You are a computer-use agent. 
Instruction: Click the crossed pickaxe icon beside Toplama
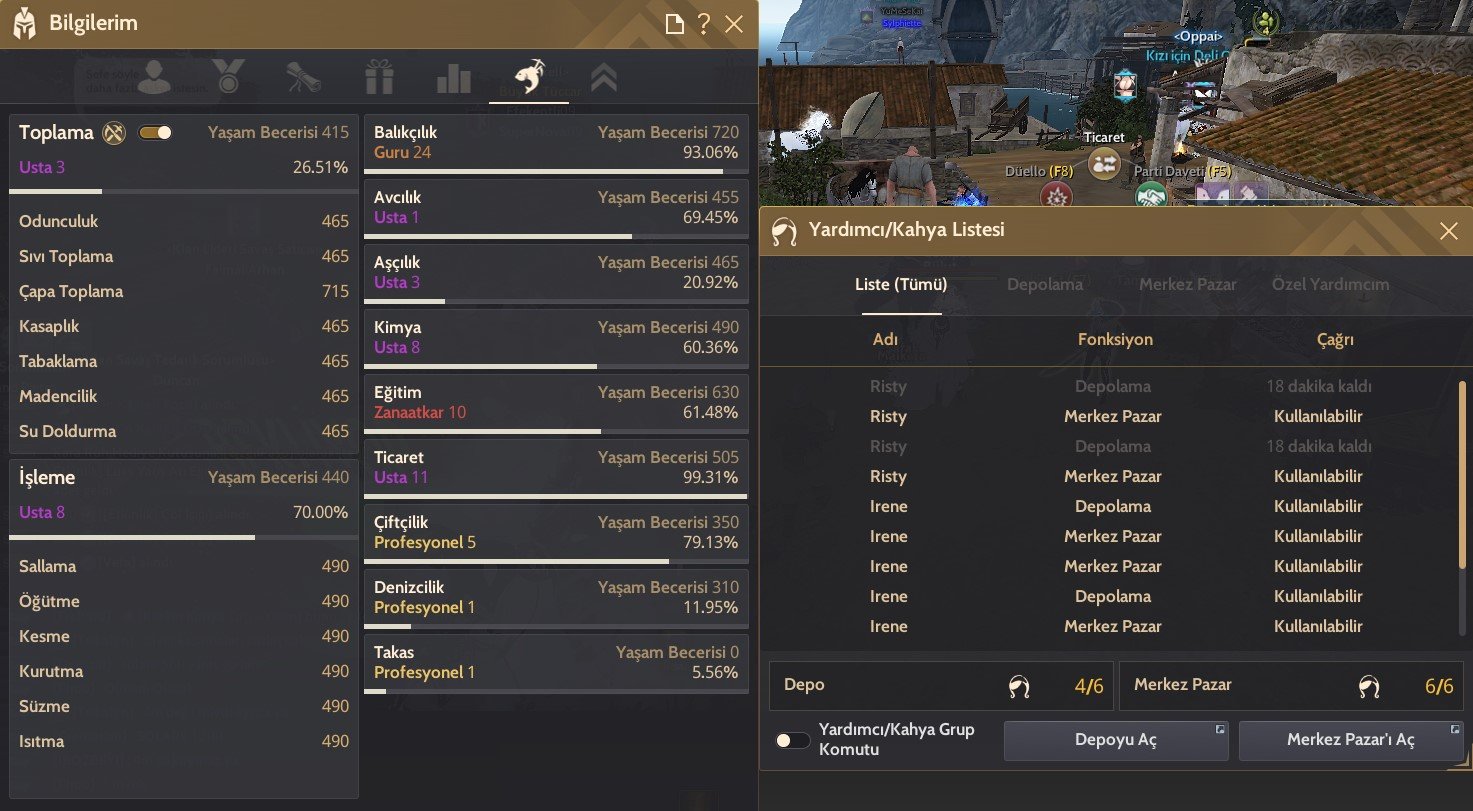tap(115, 132)
